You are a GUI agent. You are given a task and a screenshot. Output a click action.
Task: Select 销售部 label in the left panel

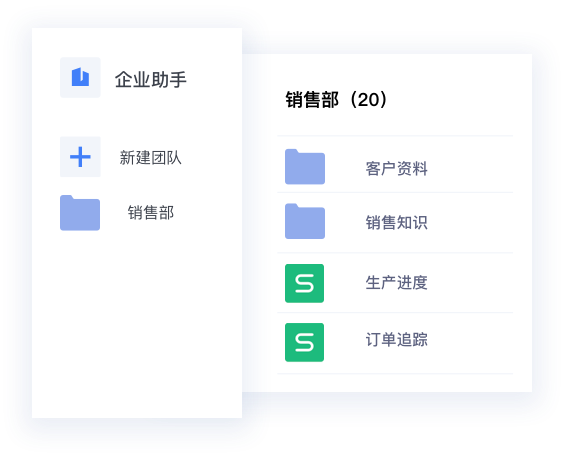(151, 213)
